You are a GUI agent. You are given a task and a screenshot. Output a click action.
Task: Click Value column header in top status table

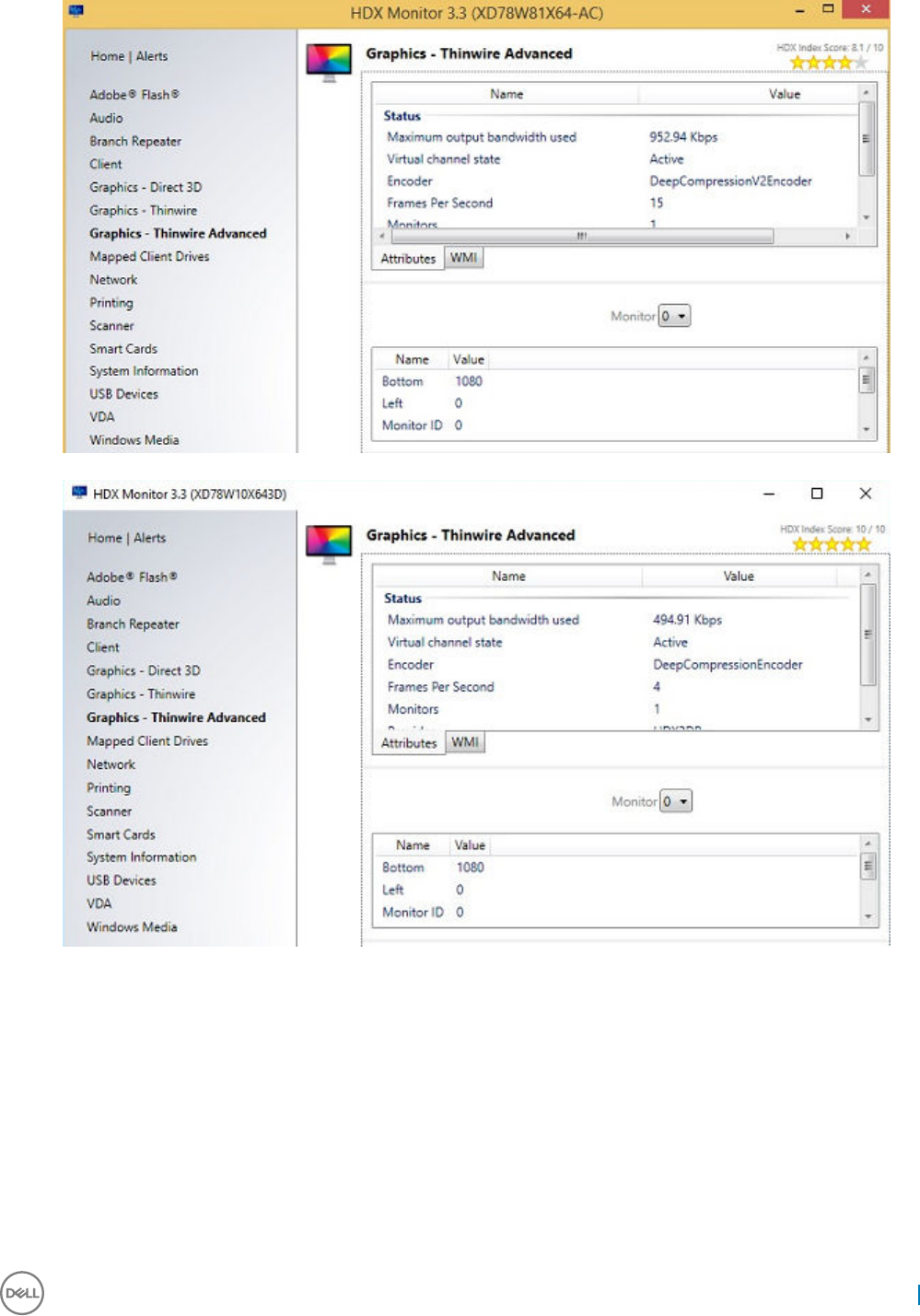(x=785, y=94)
